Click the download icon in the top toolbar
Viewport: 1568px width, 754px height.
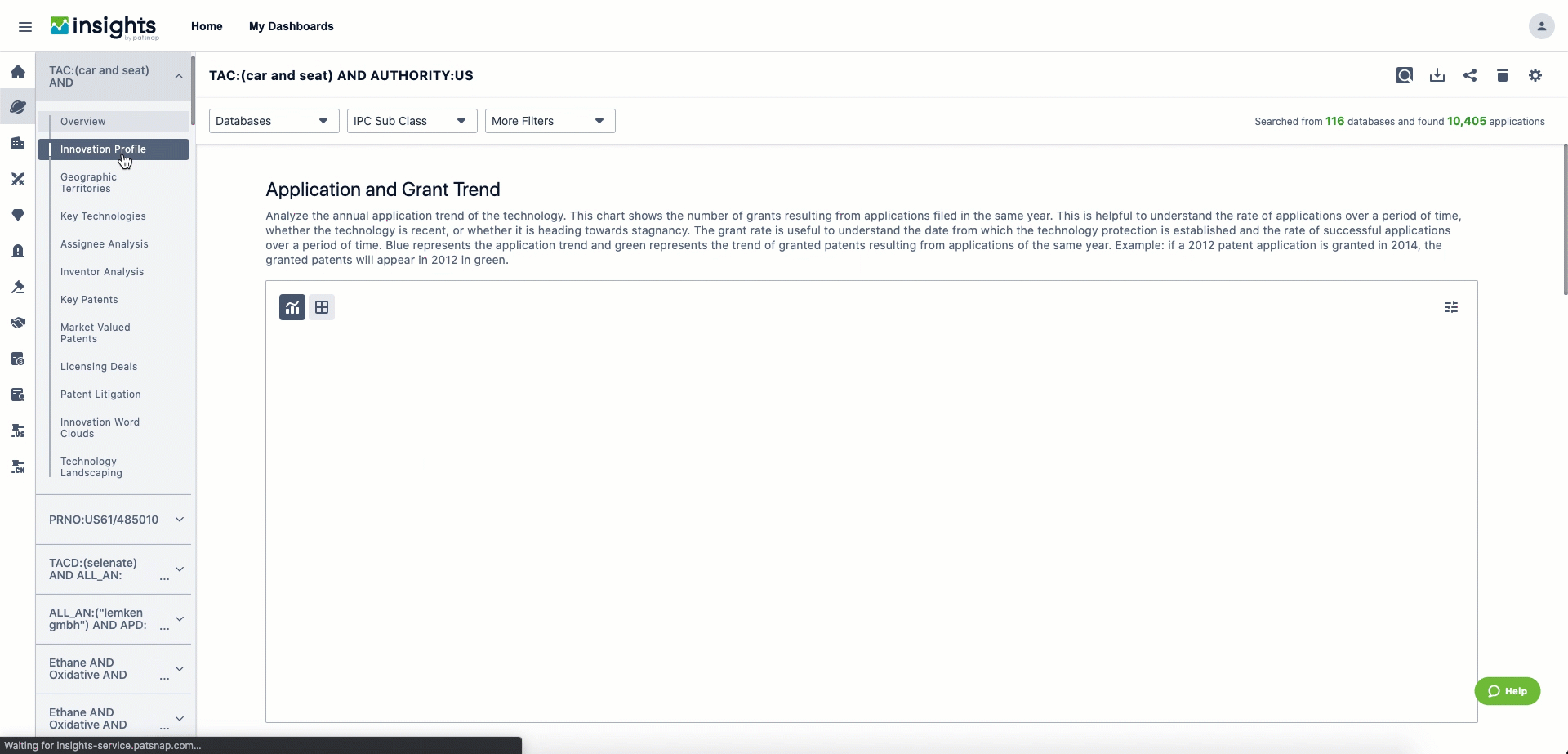coord(1437,75)
